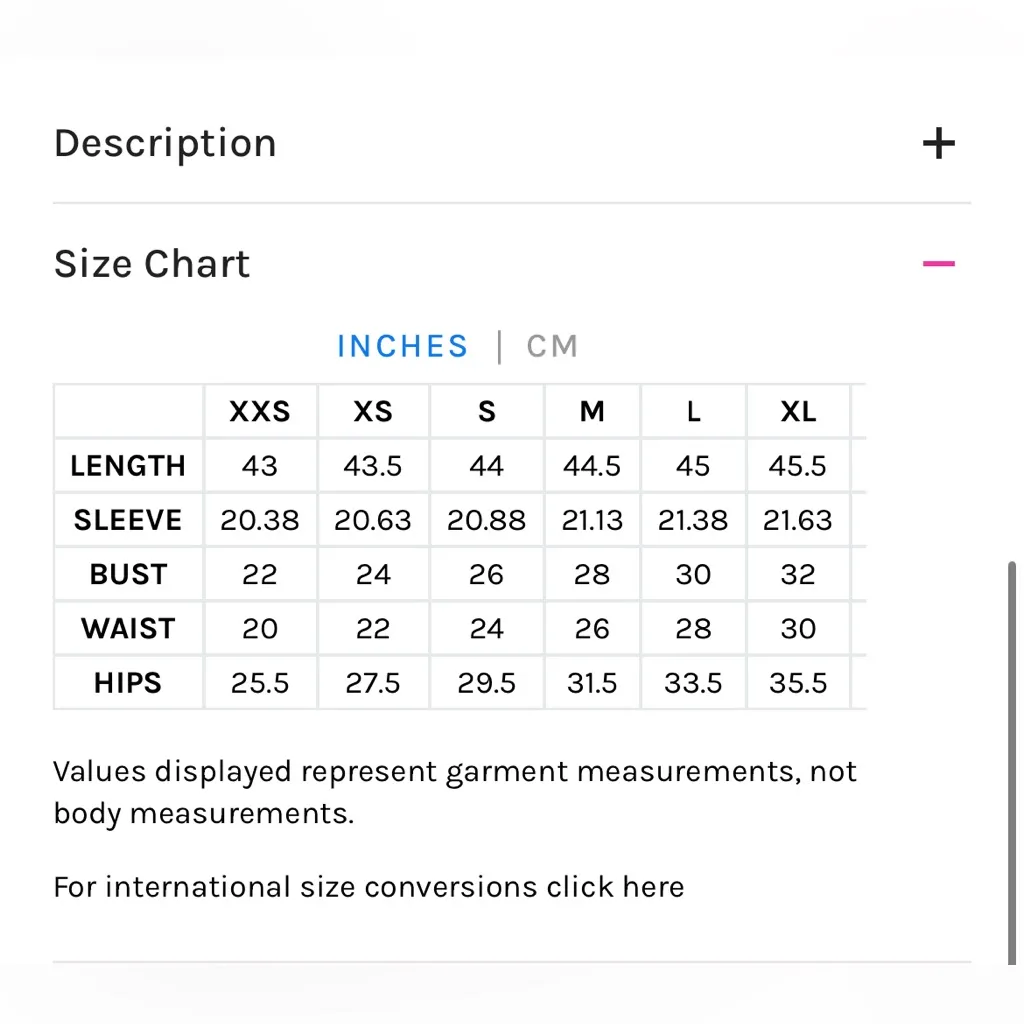
Task: Select the XL column header
Action: [798, 412]
